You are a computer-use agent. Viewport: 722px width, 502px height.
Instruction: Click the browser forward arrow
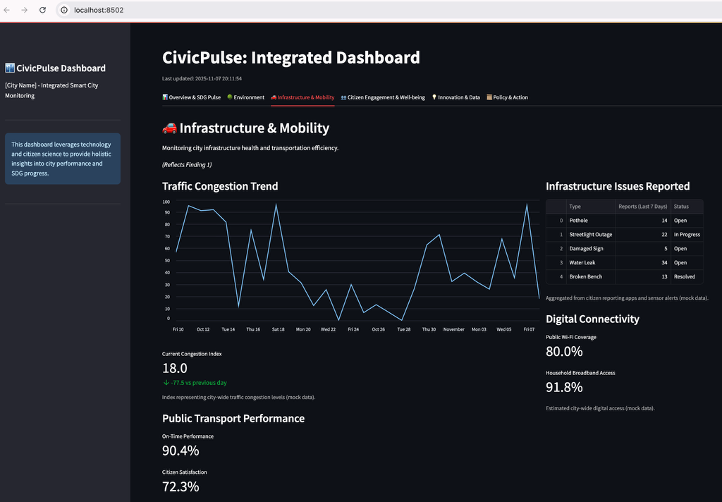pyautogui.click(x=25, y=9)
